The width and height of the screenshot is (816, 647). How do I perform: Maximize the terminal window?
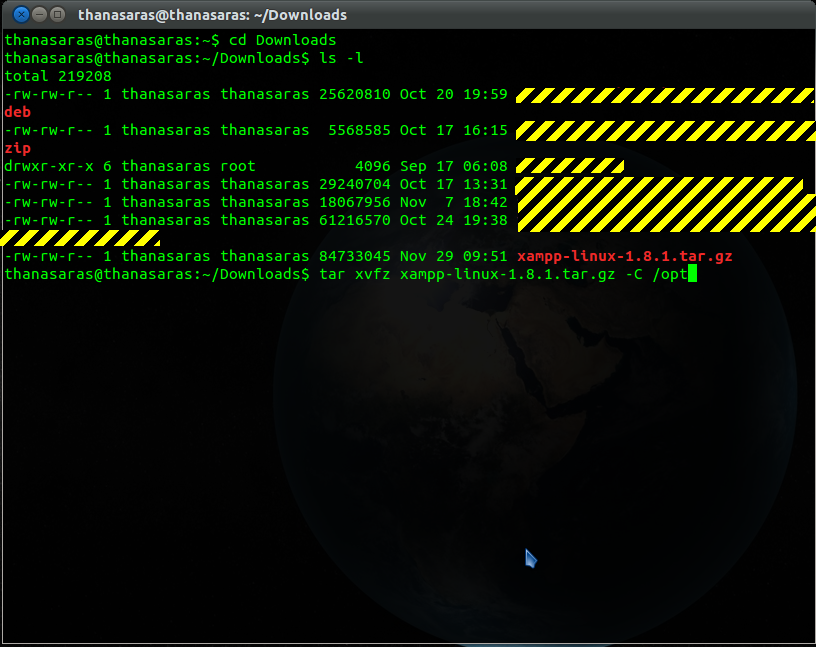tap(57, 15)
